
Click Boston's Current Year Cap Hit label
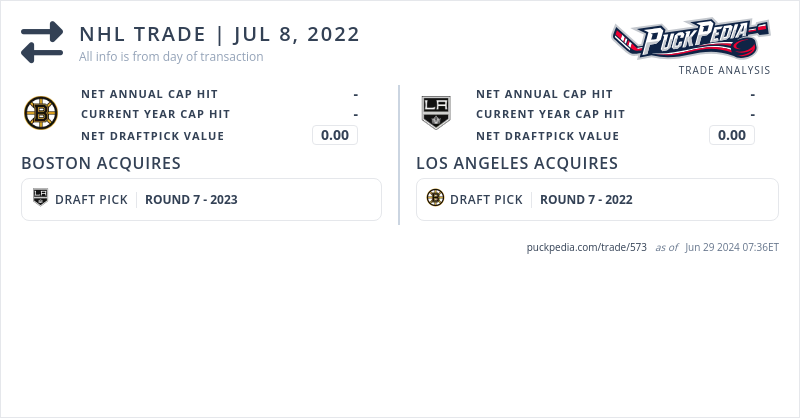click(155, 114)
